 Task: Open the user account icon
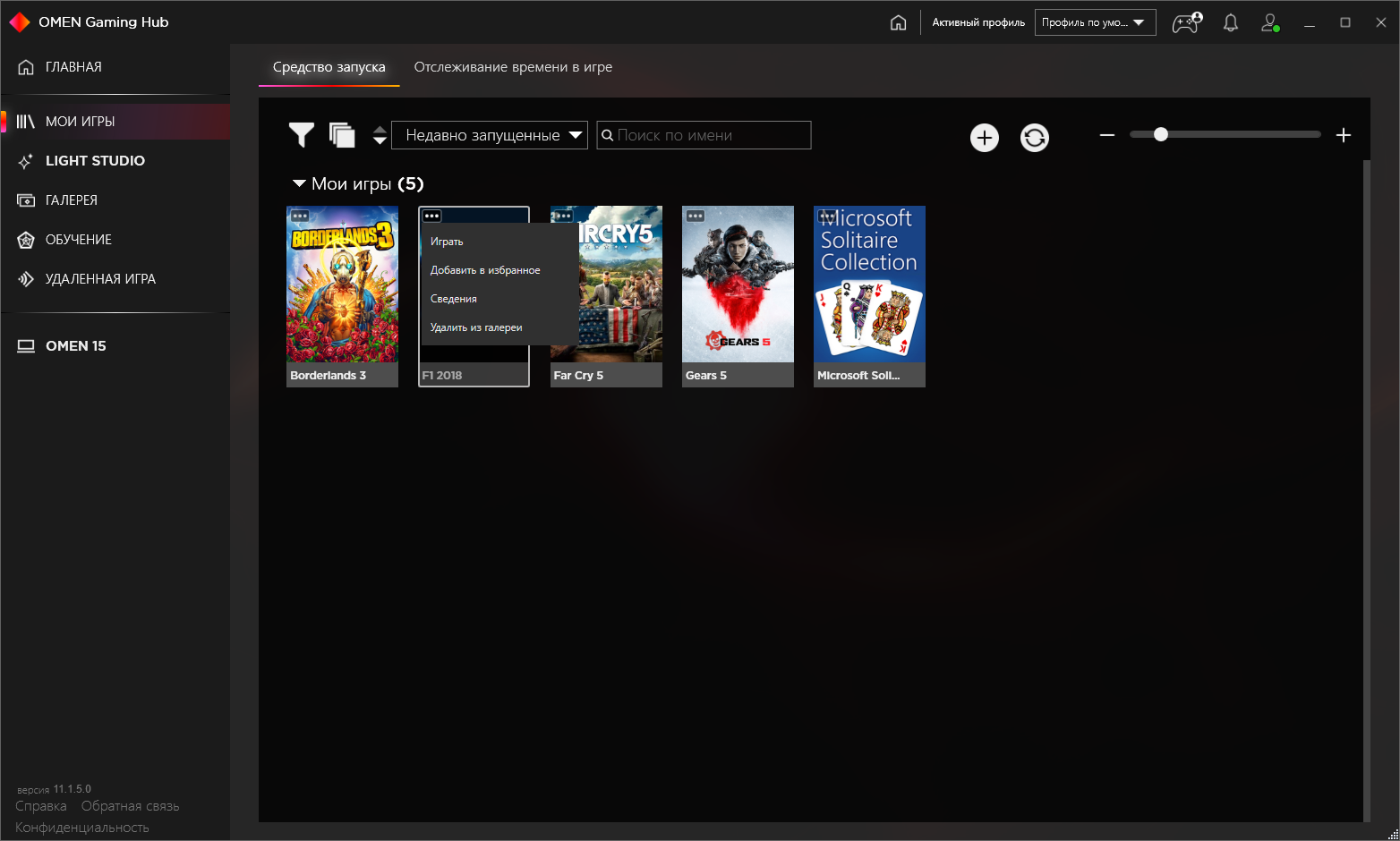click(1270, 22)
